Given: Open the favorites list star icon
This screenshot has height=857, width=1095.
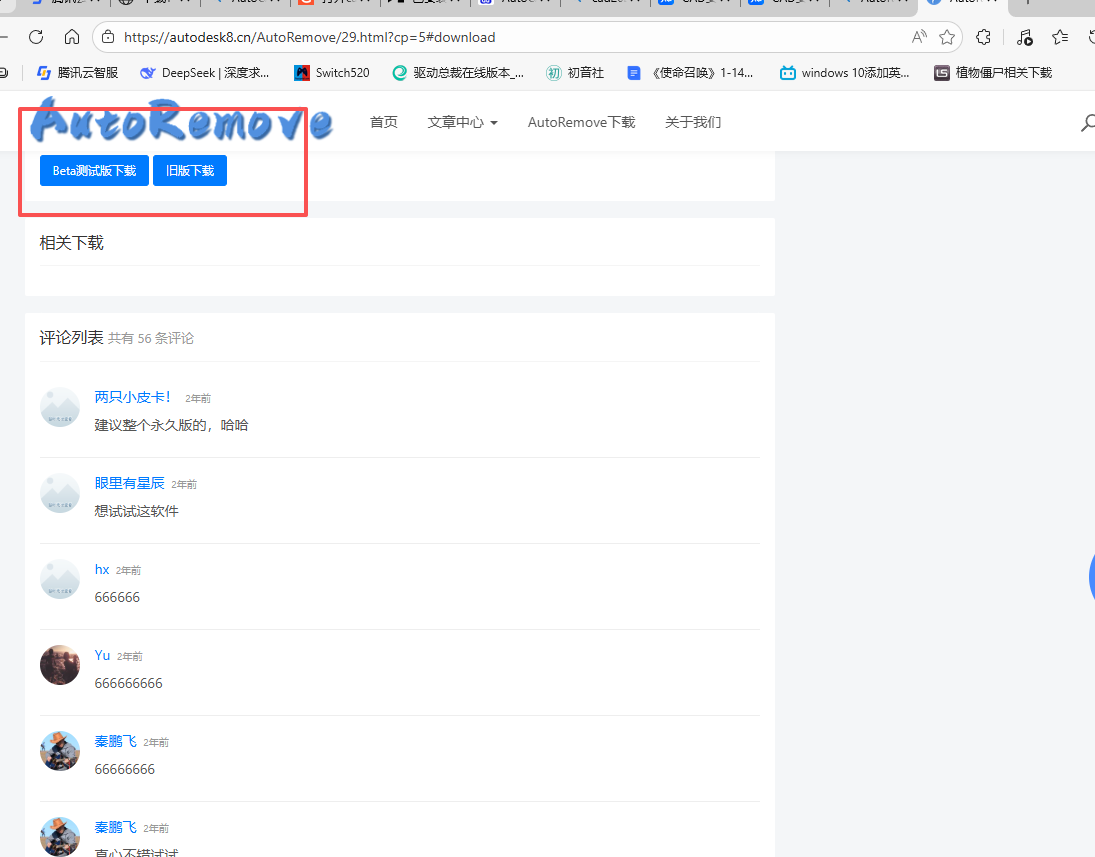Looking at the screenshot, I should pyautogui.click(x=1060, y=37).
